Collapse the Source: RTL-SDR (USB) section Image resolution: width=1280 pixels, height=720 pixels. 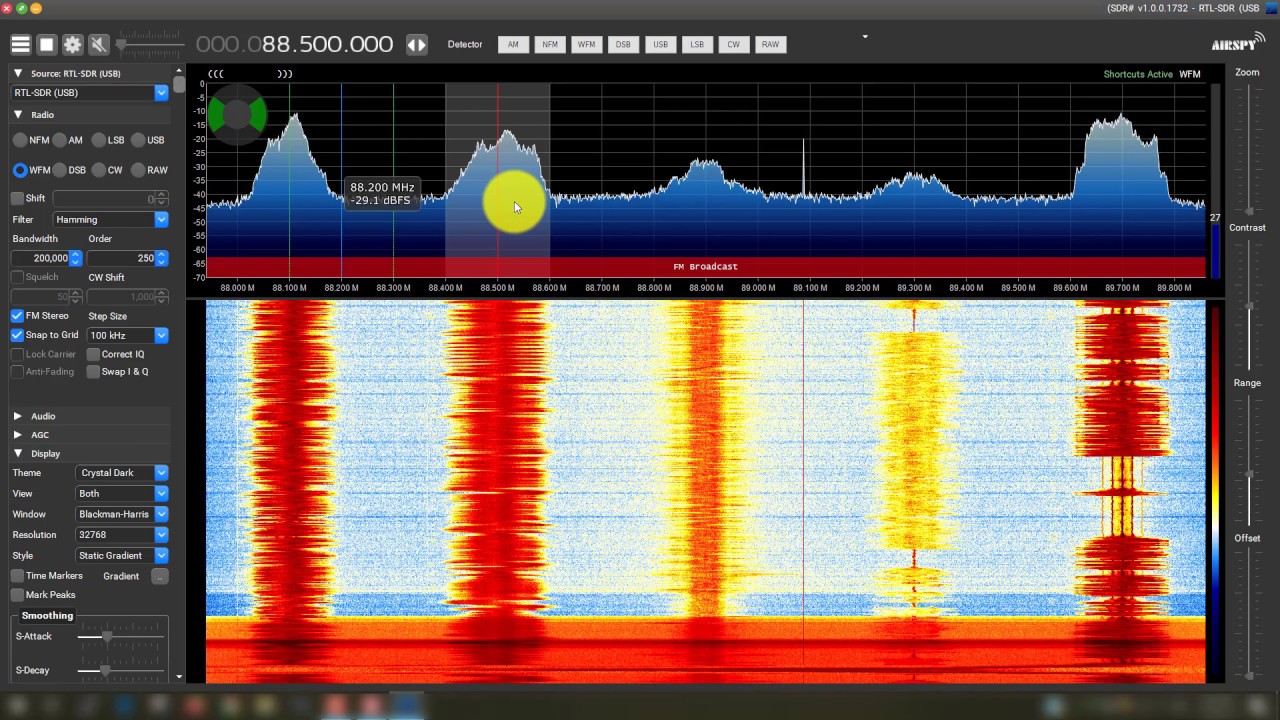[x=18, y=73]
